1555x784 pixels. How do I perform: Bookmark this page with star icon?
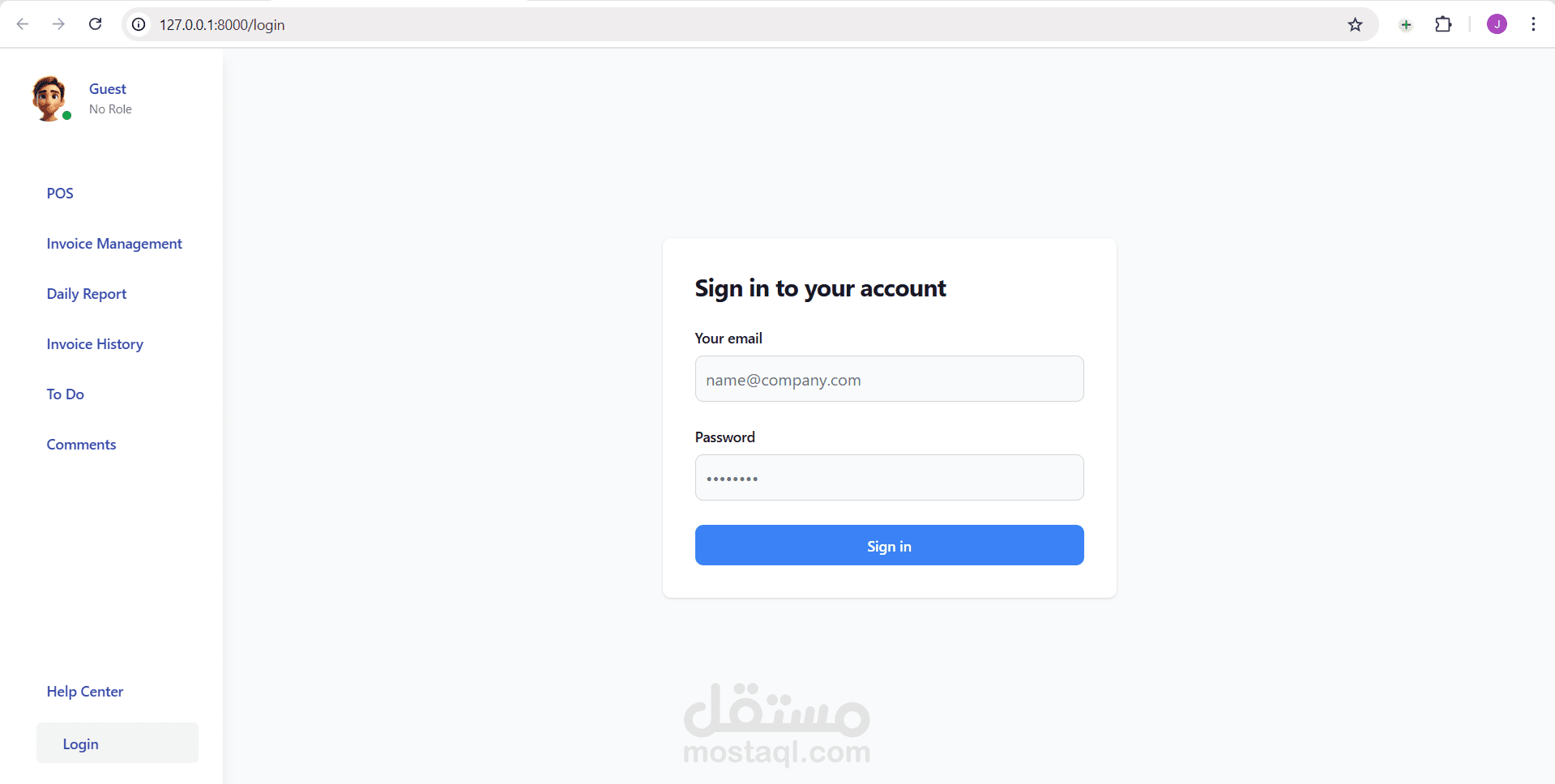[x=1355, y=24]
